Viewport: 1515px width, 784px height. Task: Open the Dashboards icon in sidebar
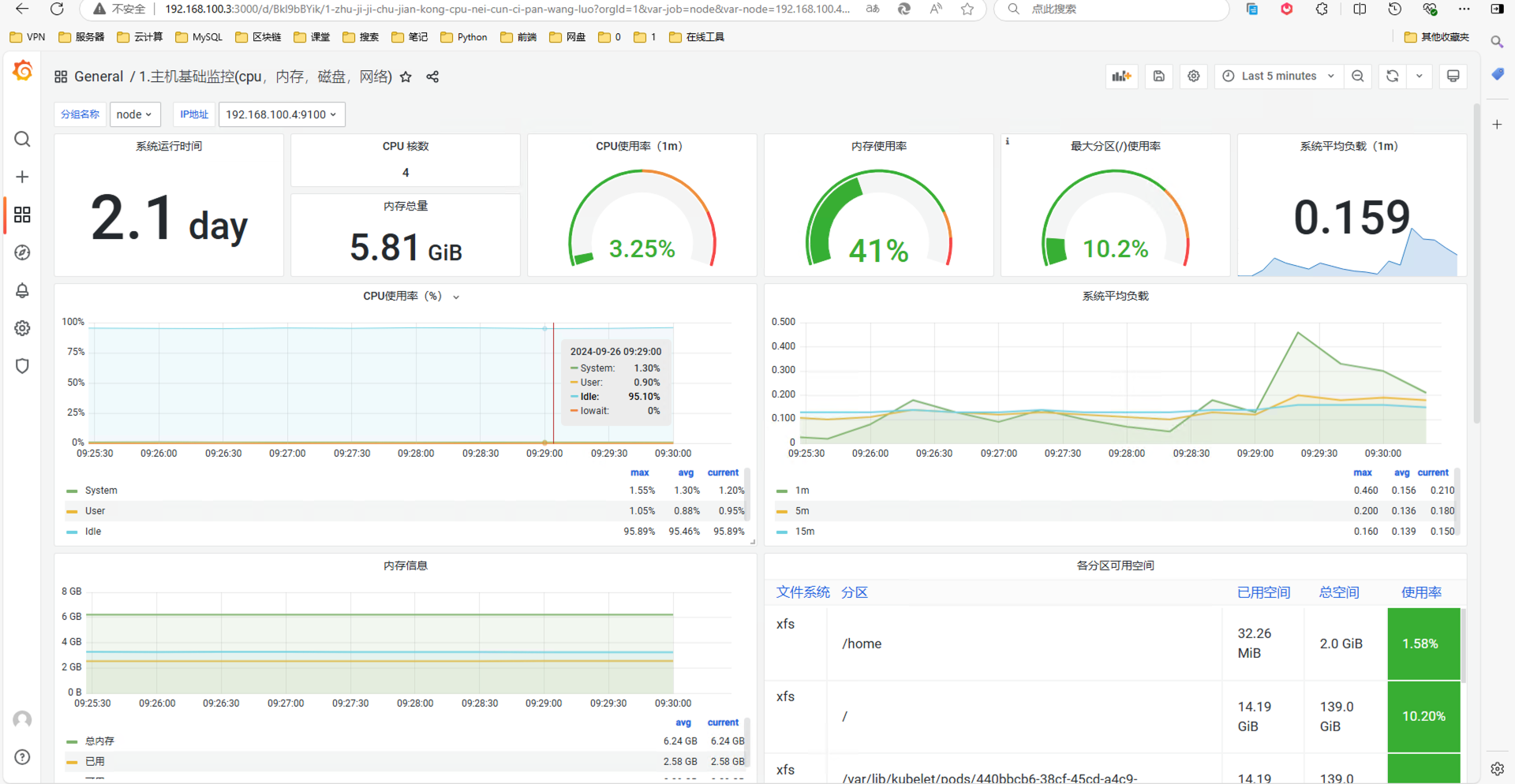point(22,215)
